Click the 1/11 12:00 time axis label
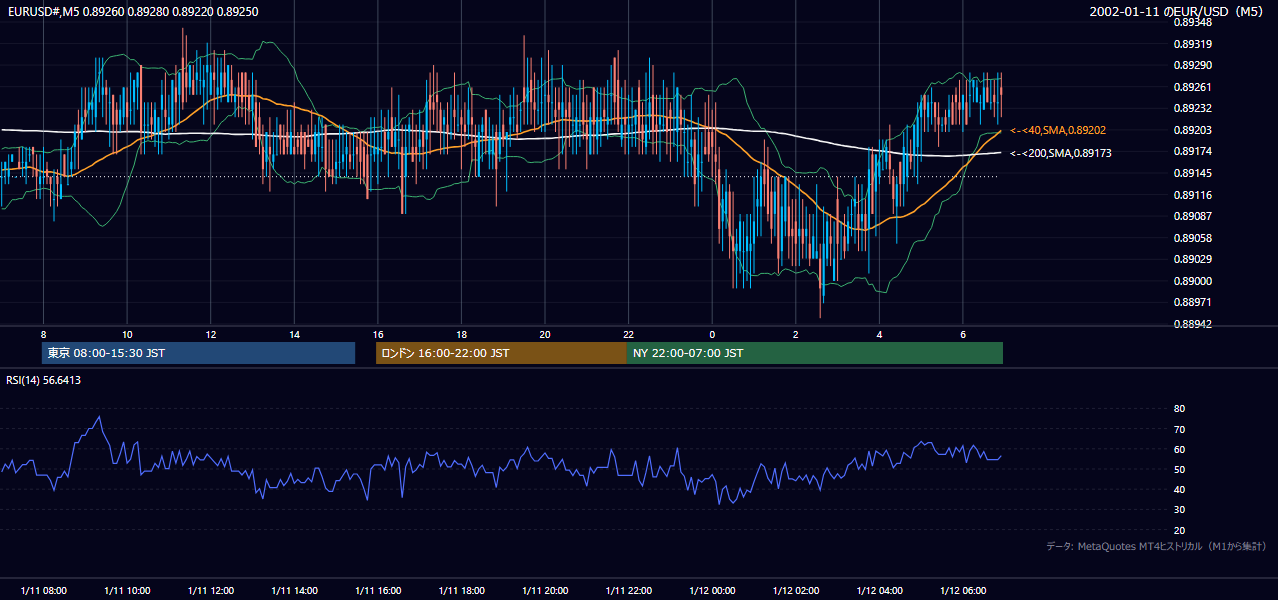1278x600 pixels. click(x=210, y=591)
